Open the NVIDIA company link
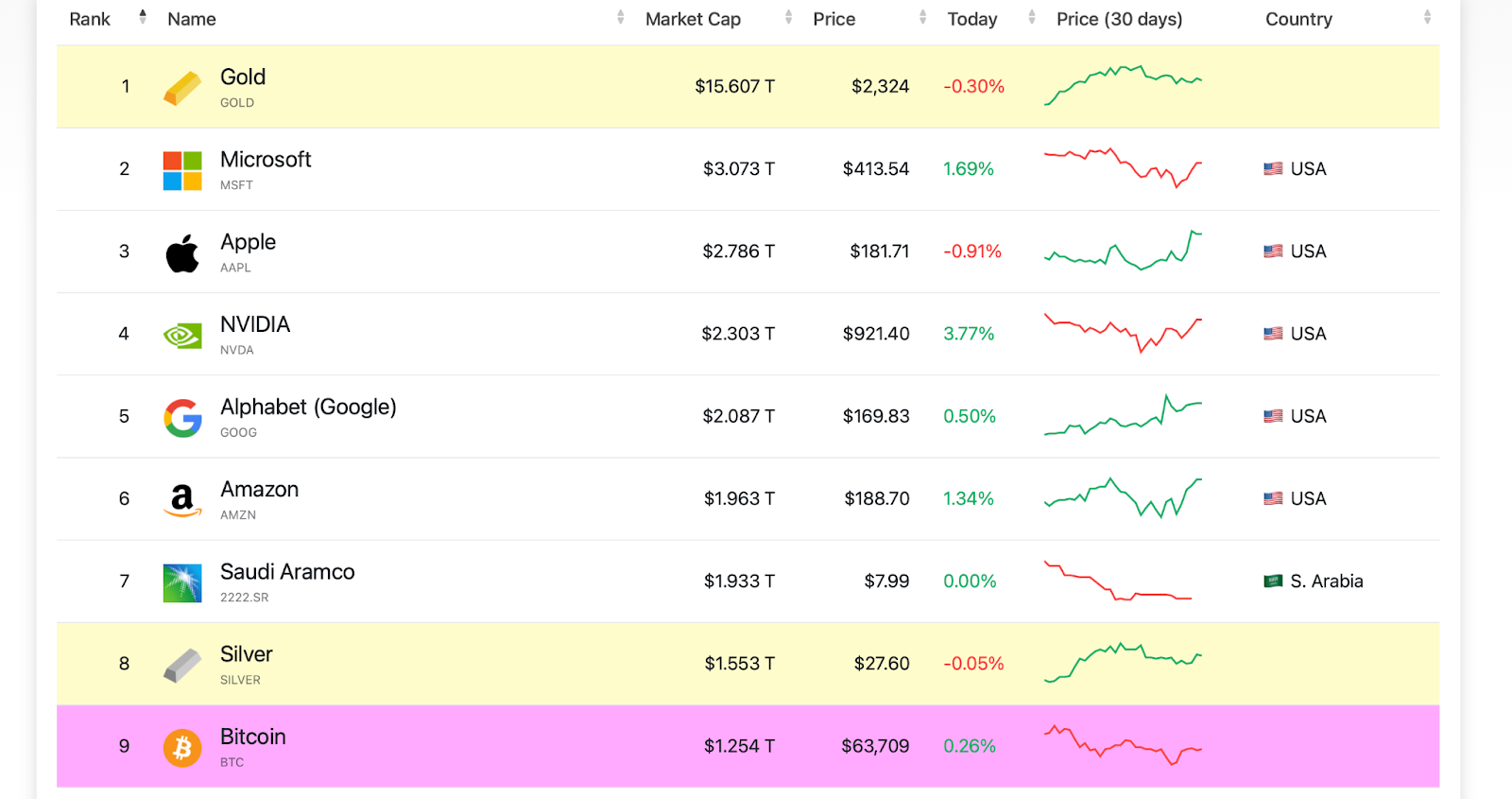This screenshot has height=799, width=1512. (x=255, y=324)
